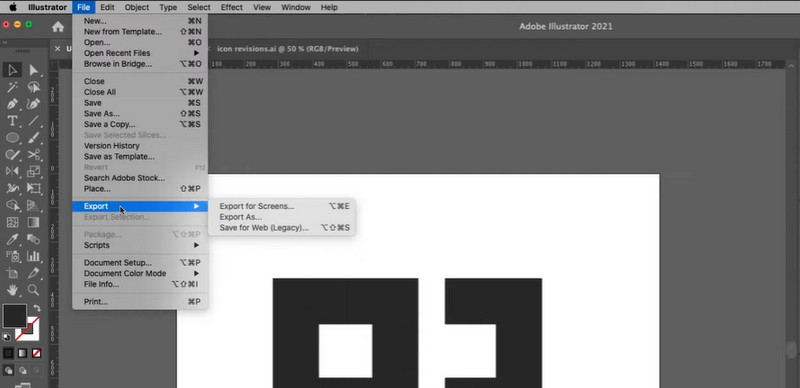Select the Lasso tool
This screenshot has width=800, height=388.
pyautogui.click(x=34, y=87)
